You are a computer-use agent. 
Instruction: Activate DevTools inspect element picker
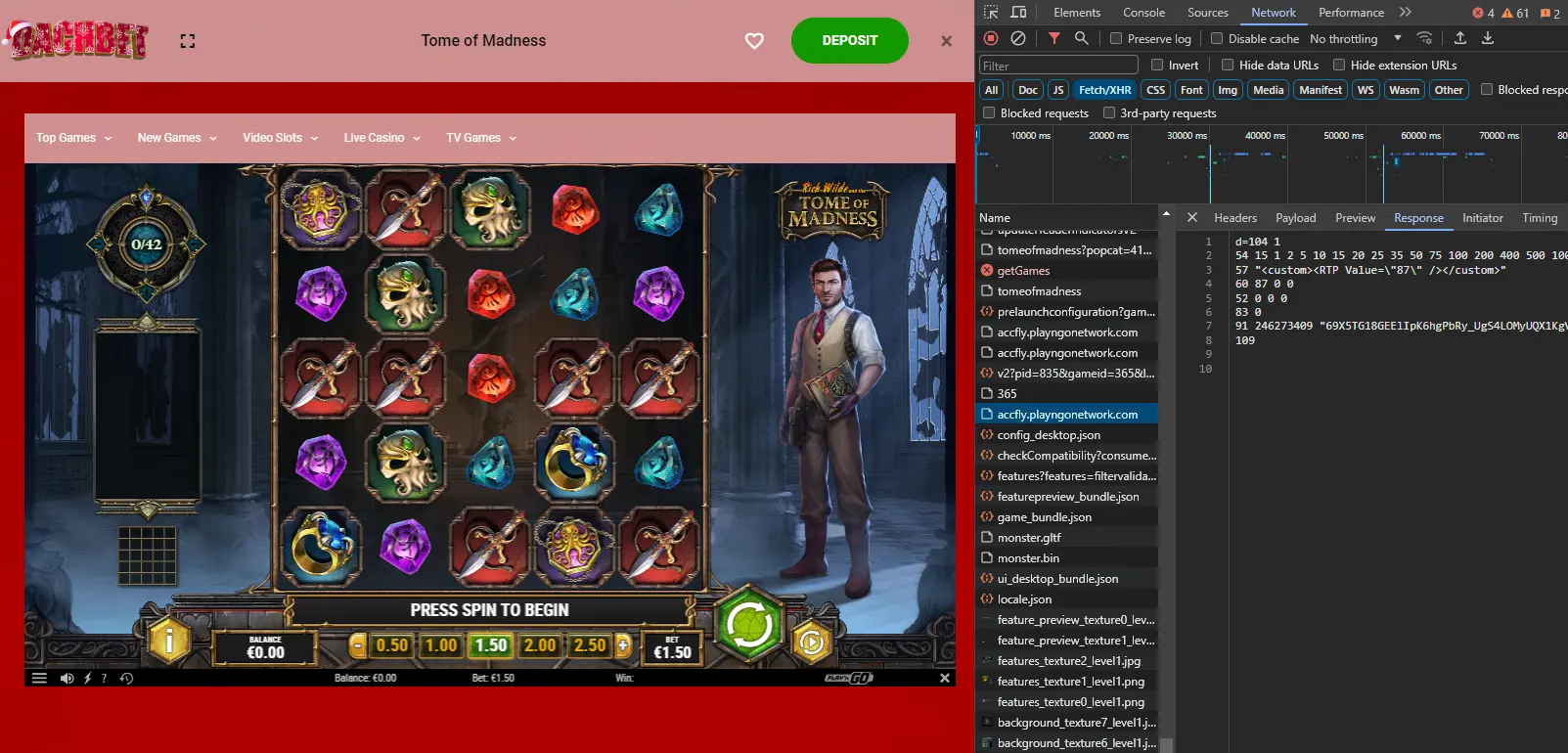coord(991,13)
